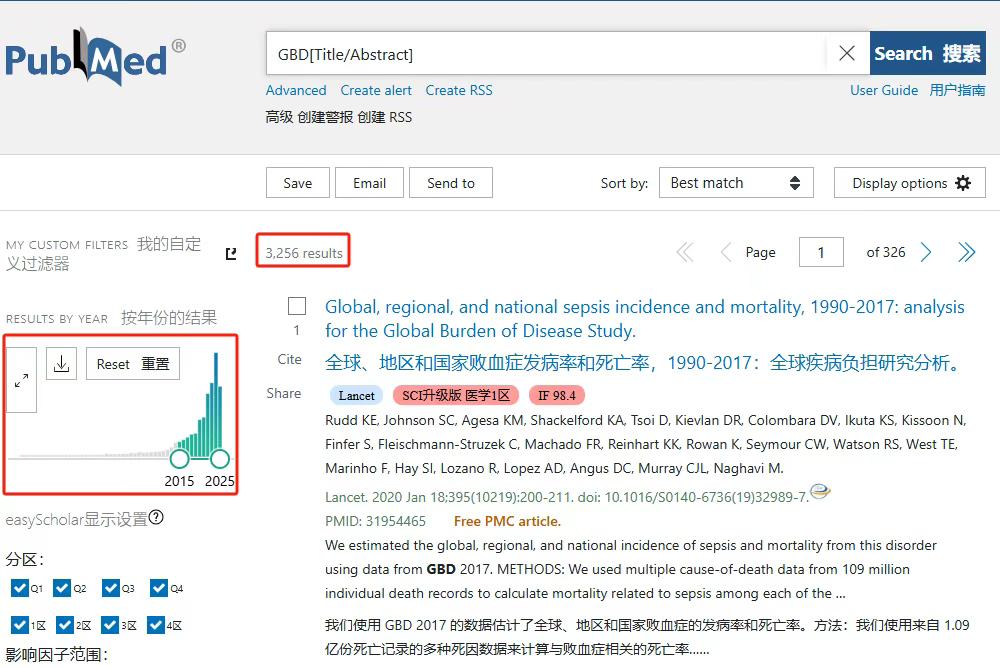1000x667 pixels.
Task: Open the Send to menu
Action: pos(451,183)
